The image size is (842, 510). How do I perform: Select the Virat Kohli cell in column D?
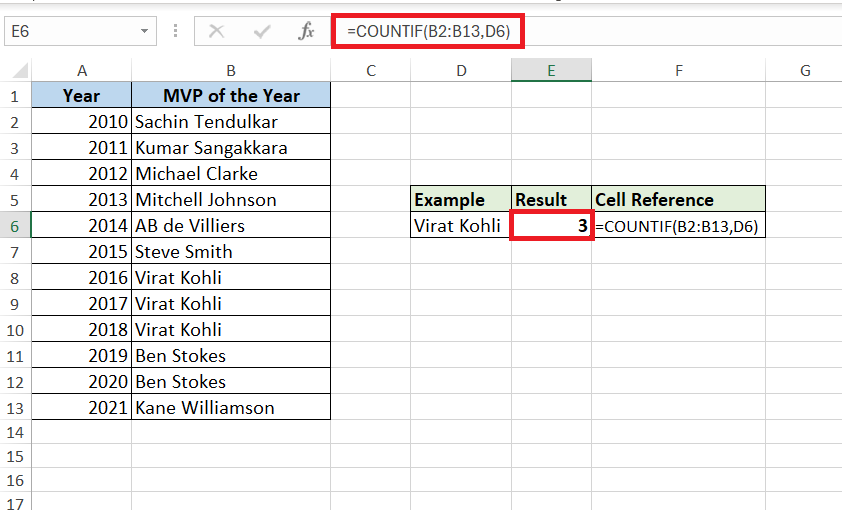(461, 225)
